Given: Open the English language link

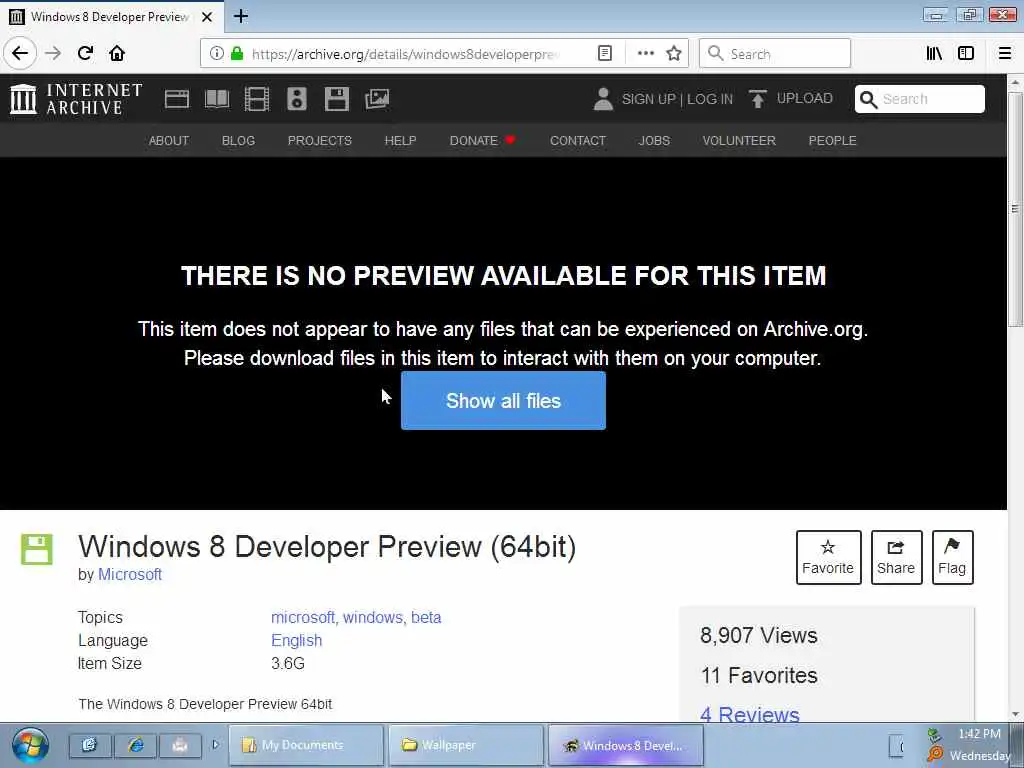Looking at the screenshot, I should pos(296,640).
